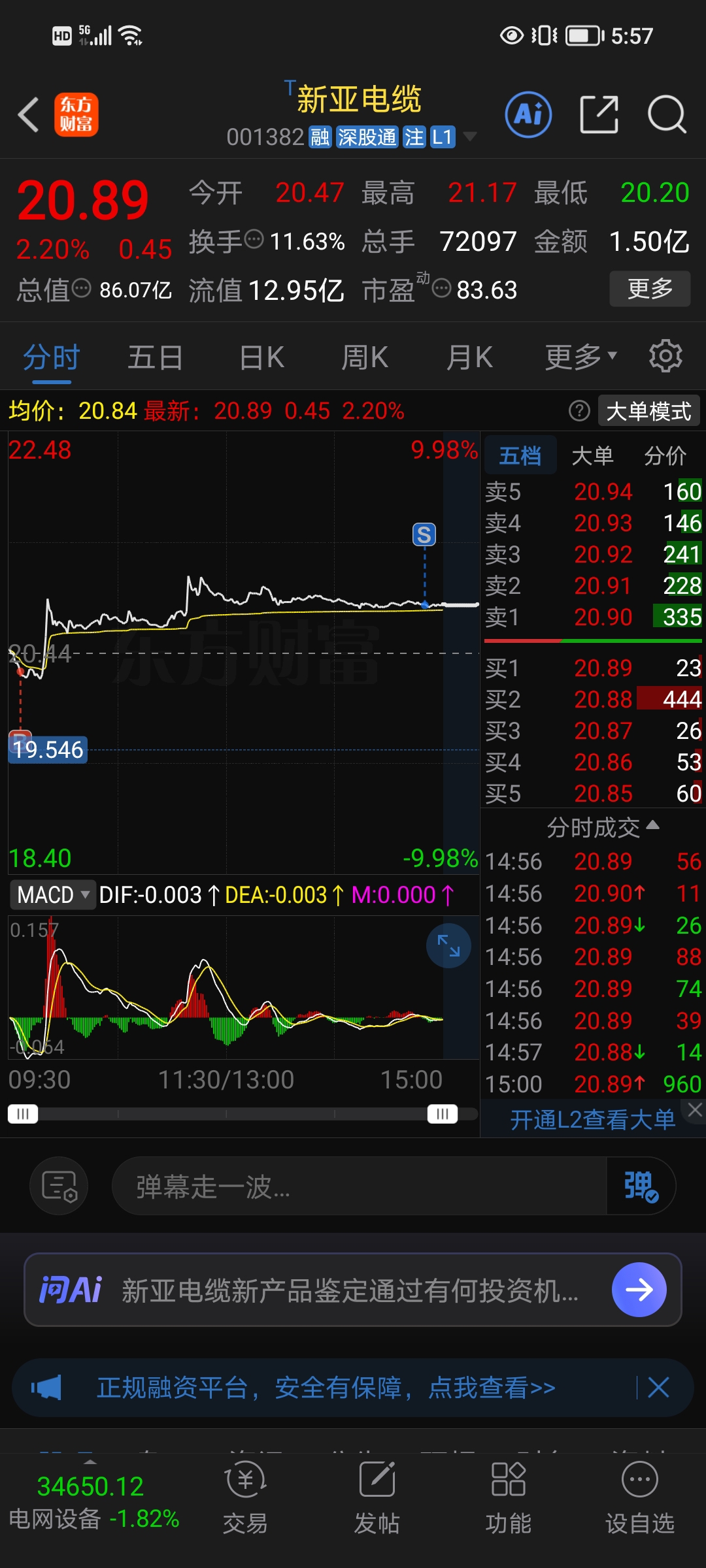Tap the 深股通 tag
Image resolution: width=706 pixels, height=1568 pixels.
[x=367, y=137]
